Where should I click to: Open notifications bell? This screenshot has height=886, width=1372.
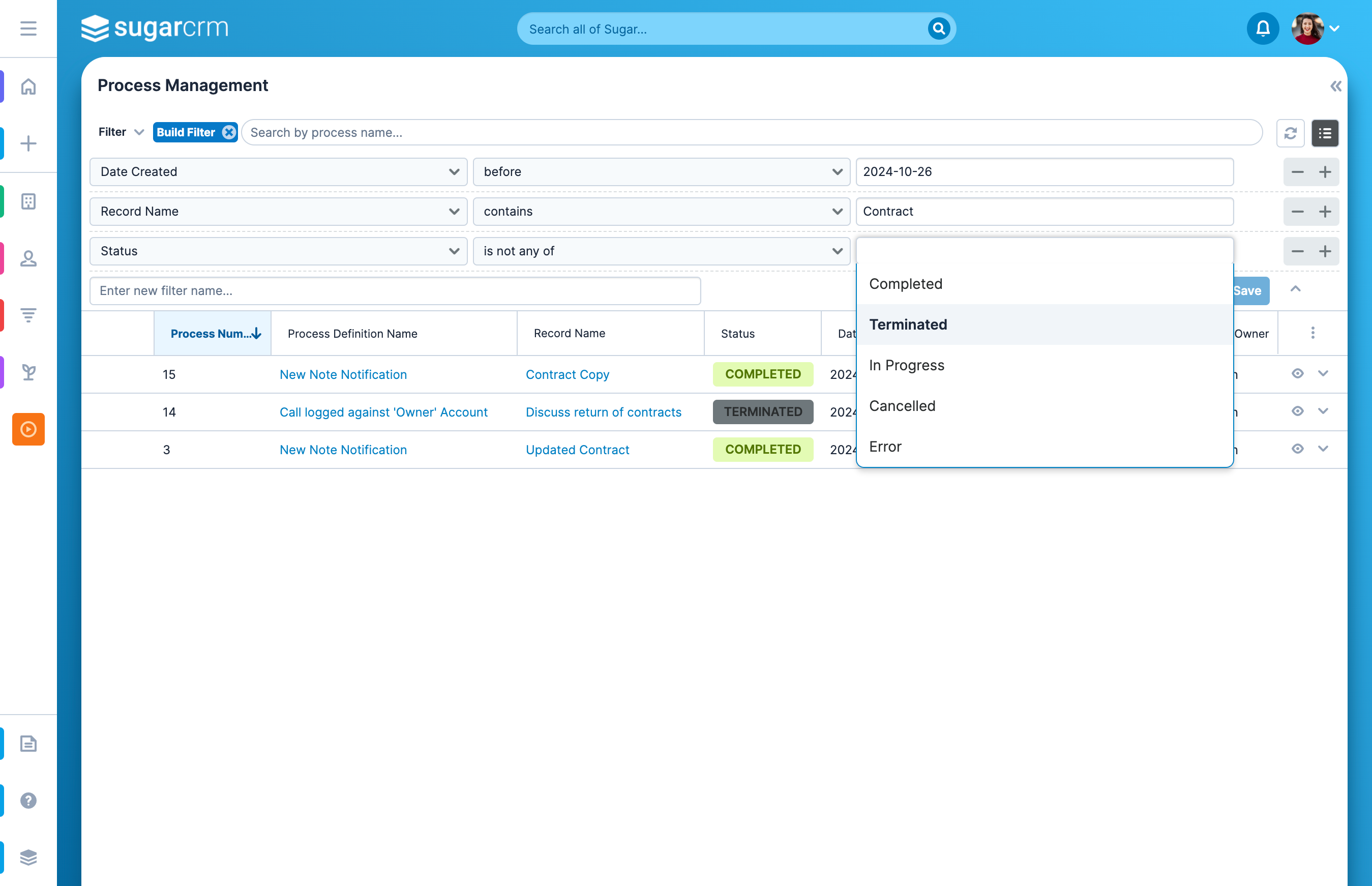pyautogui.click(x=1263, y=28)
